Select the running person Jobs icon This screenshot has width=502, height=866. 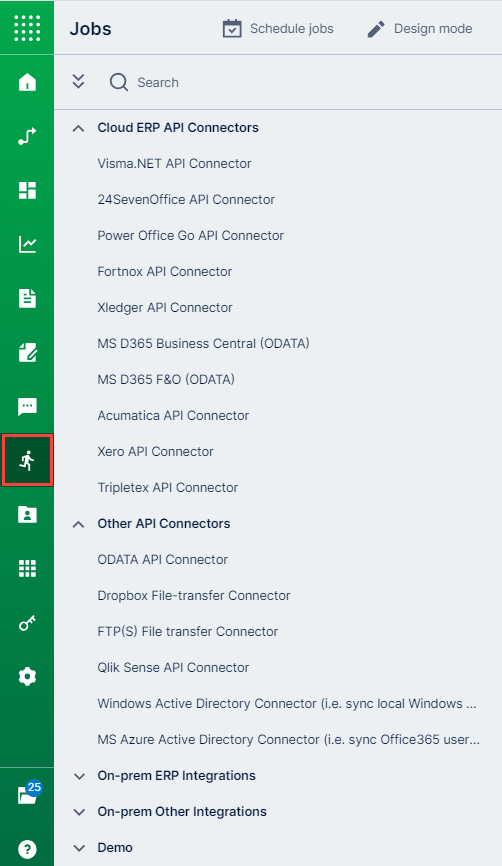[27, 460]
